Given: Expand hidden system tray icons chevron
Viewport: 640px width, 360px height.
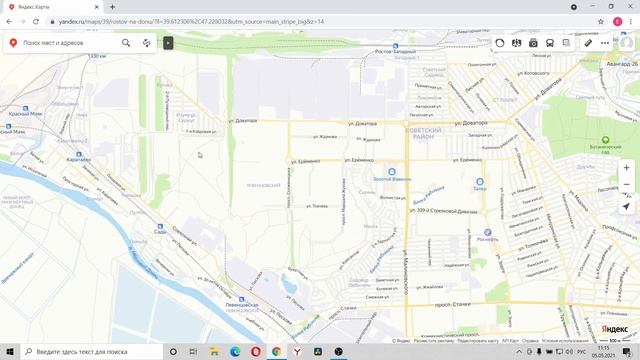Looking at the screenshot, I should (x=519, y=351).
